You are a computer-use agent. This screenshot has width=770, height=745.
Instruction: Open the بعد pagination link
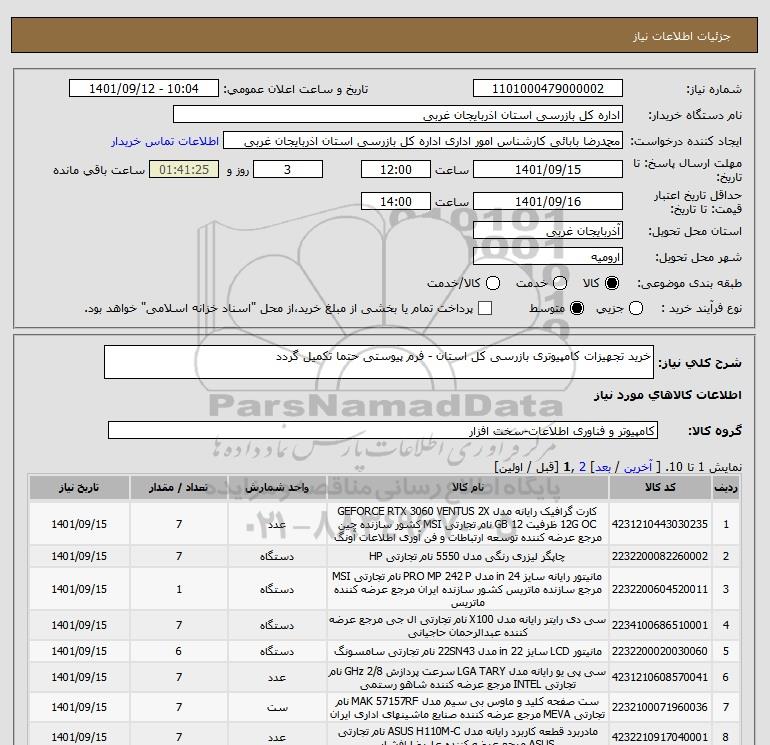pos(603,467)
